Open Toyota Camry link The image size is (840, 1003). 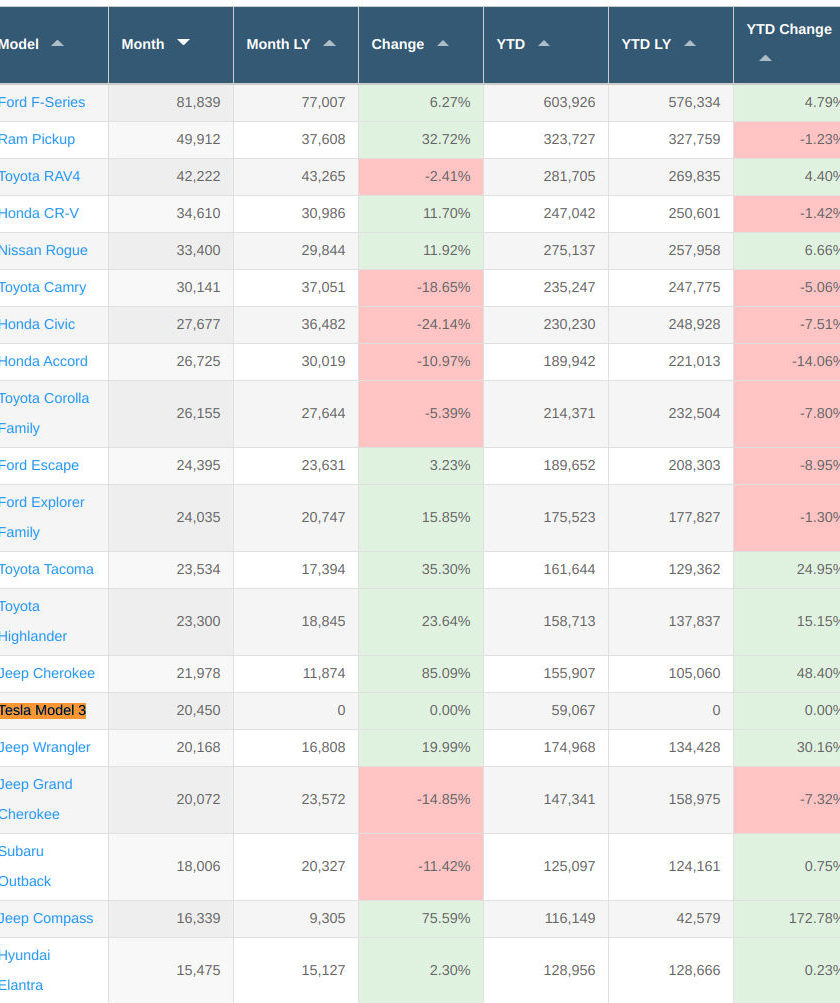point(43,288)
